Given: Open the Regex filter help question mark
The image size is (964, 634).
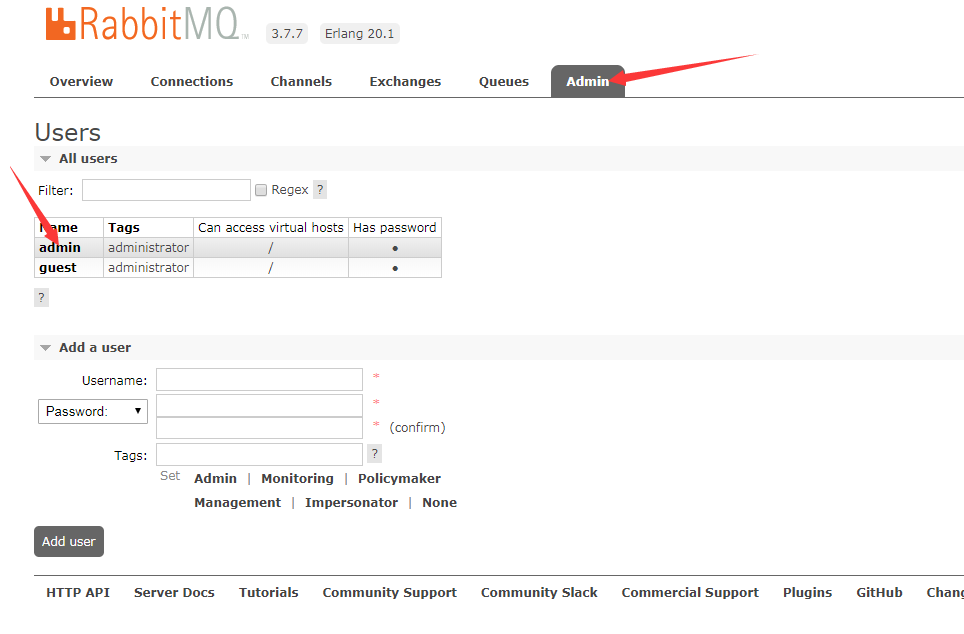Looking at the screenshot, I should [320, 189].
